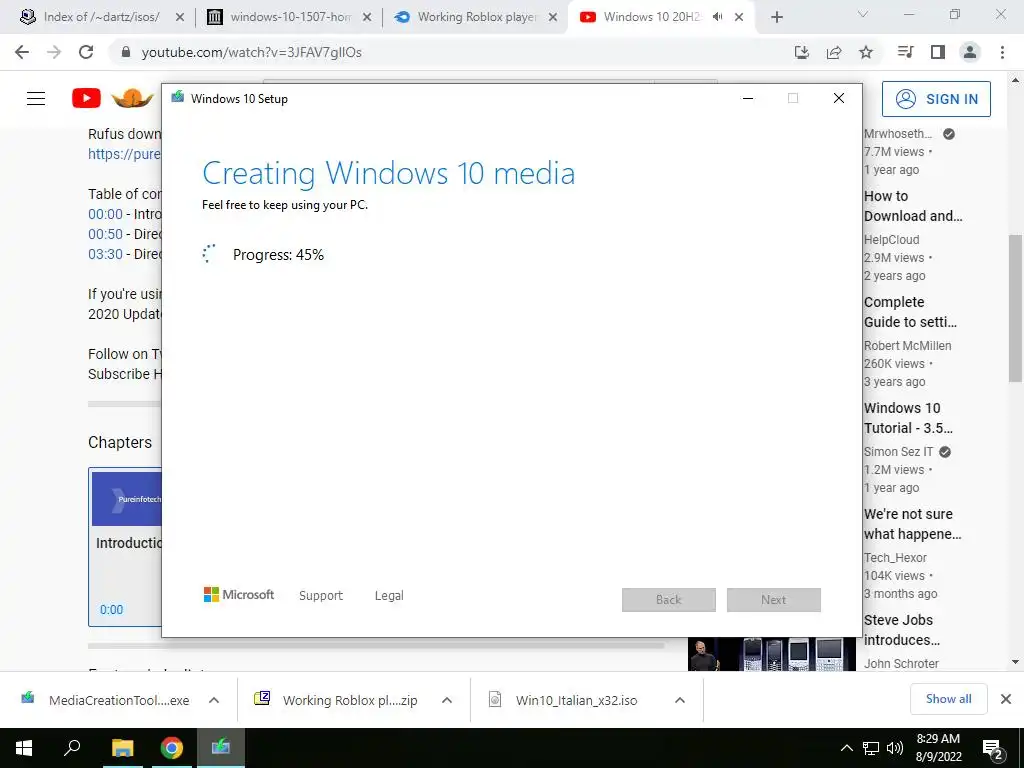Open a new browser tab
1024x768 pixels.
776,18
